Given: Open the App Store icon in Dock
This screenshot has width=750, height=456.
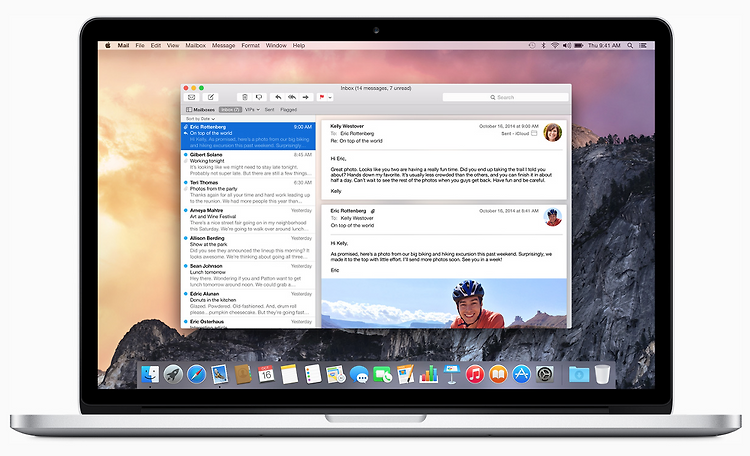Looking at the screenshot, I should point(521,374).
